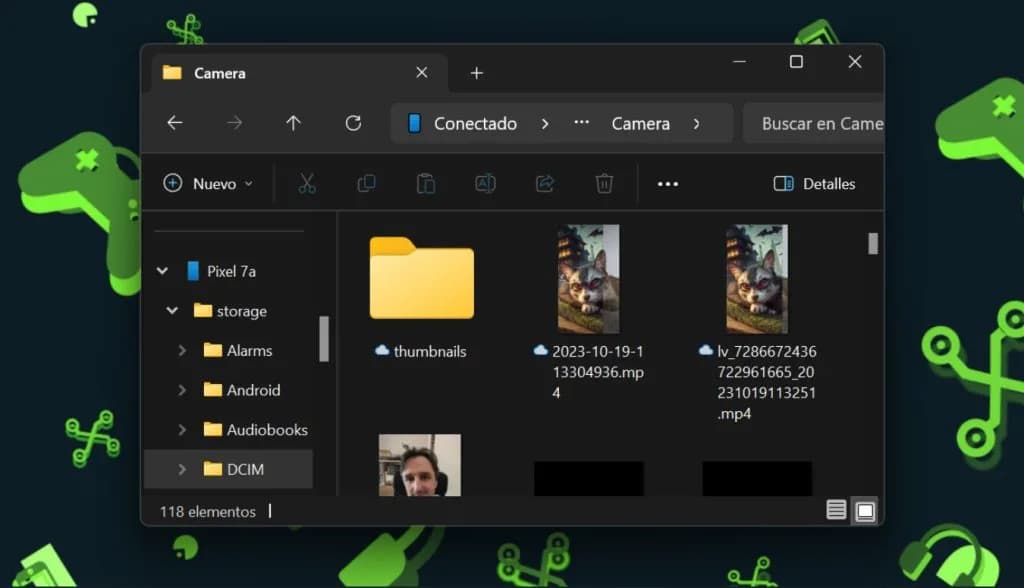The width and height of the screenshot is (1024, 588).
Task: Click the Rename icon in toolbar
Action: coord(485,184)
